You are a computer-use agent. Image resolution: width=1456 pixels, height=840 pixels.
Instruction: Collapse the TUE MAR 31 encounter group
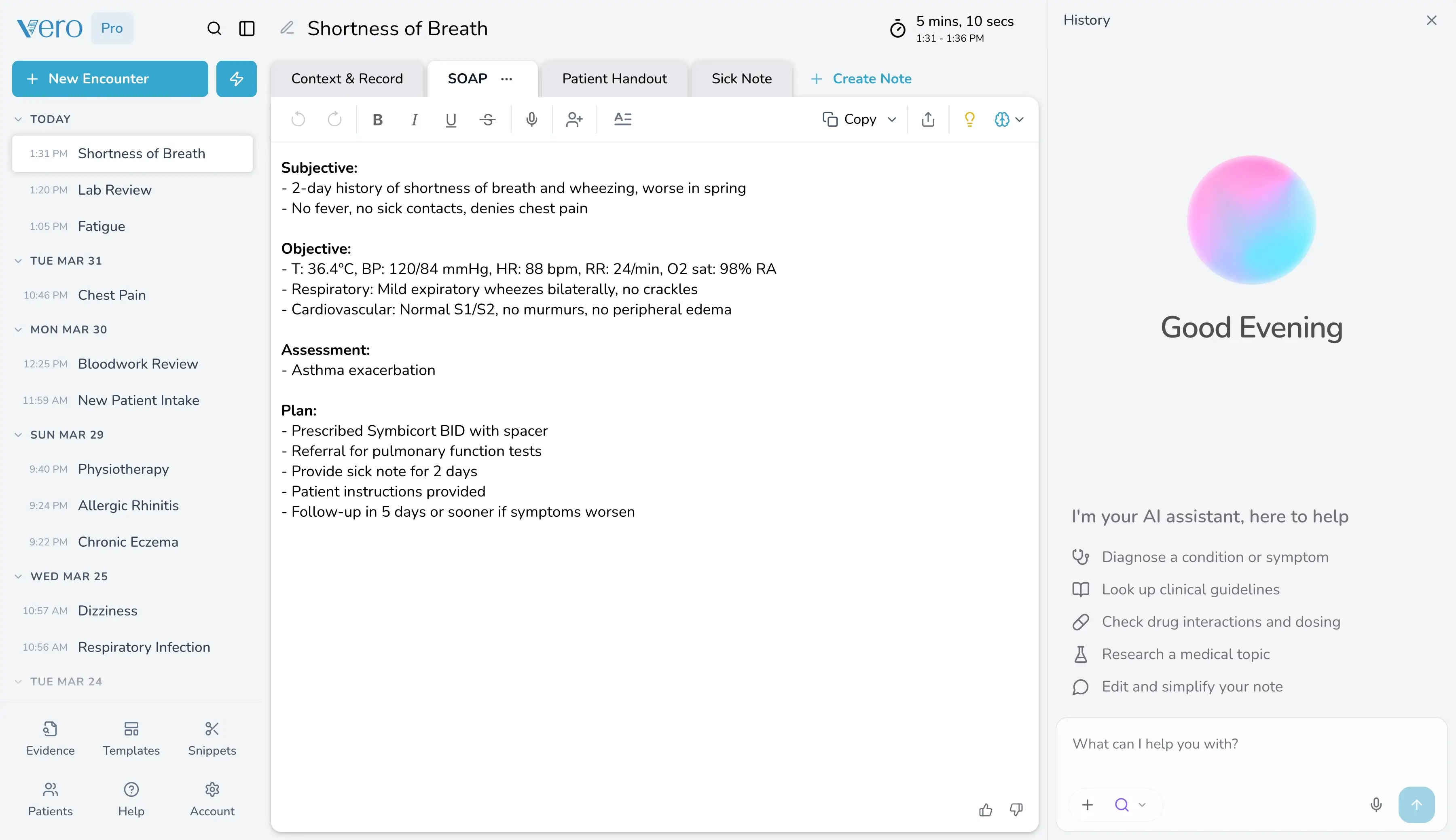(x=19, y=260)
